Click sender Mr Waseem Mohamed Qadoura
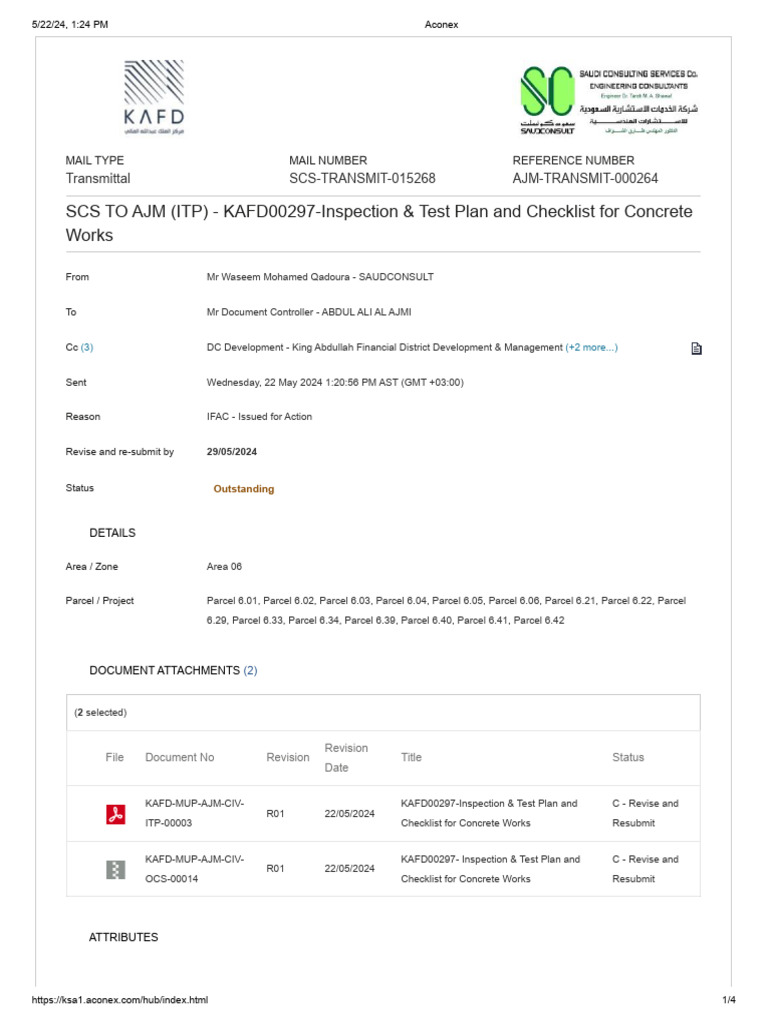Screen dimensions: 768x1024 [x=320, y=277]
